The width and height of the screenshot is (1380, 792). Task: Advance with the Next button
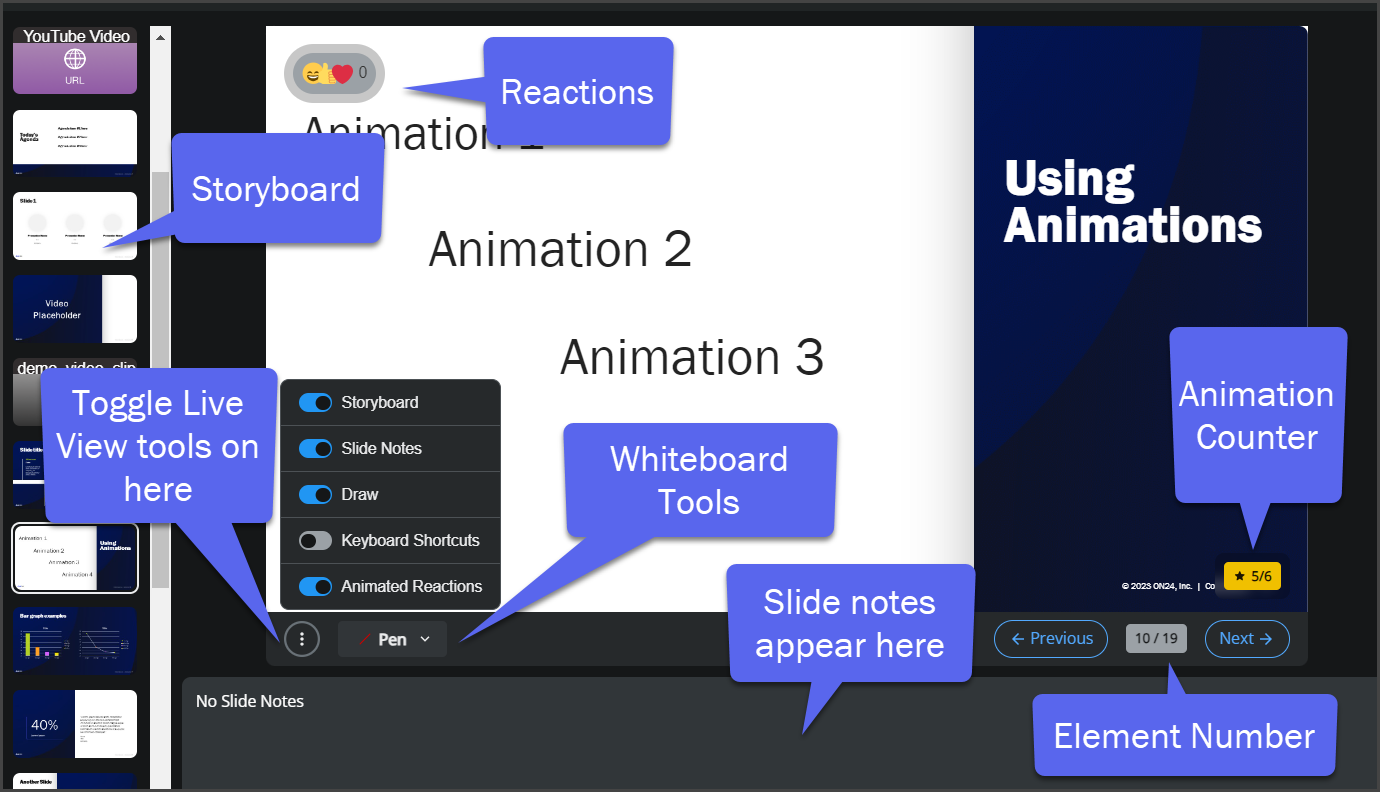click(x=1247, y=638)
